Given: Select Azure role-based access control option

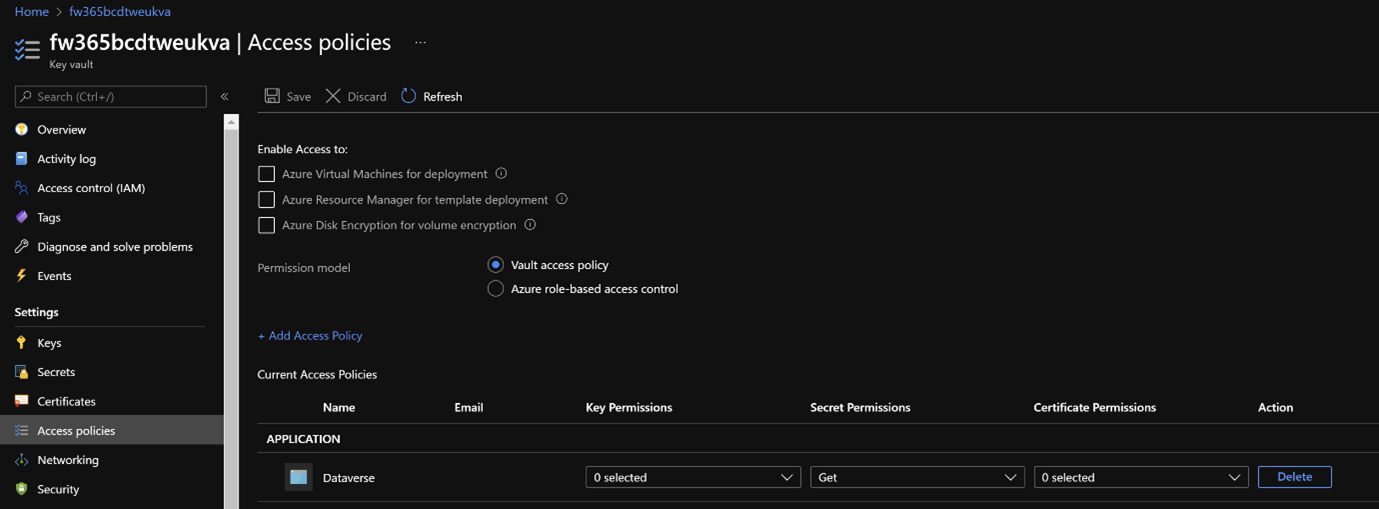Looking at the screenshot, I should pyautogui.click(x=495, y=289).
